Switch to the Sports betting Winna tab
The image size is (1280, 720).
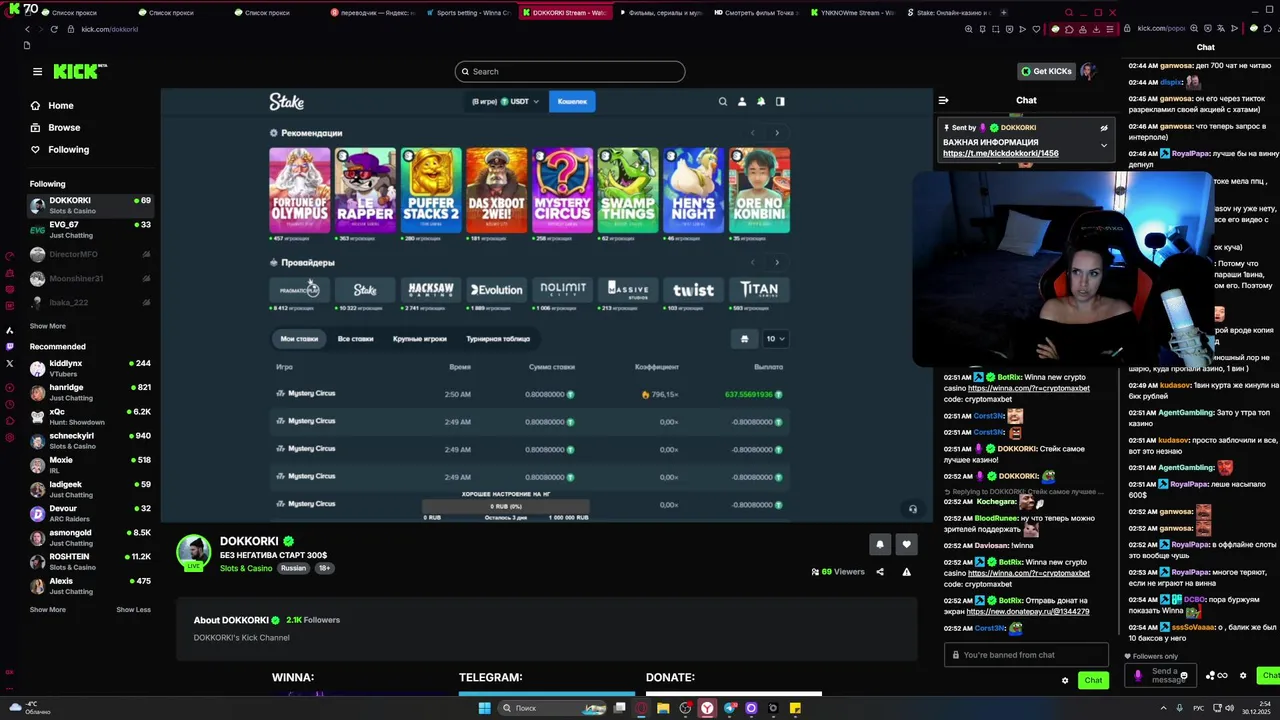coord(467,13)
